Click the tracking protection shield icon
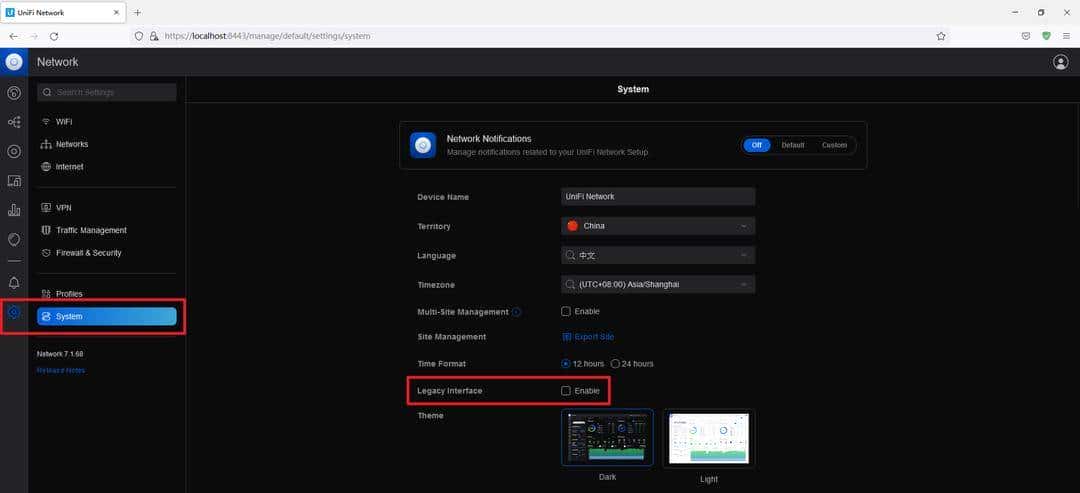 (x=139, y=36)
